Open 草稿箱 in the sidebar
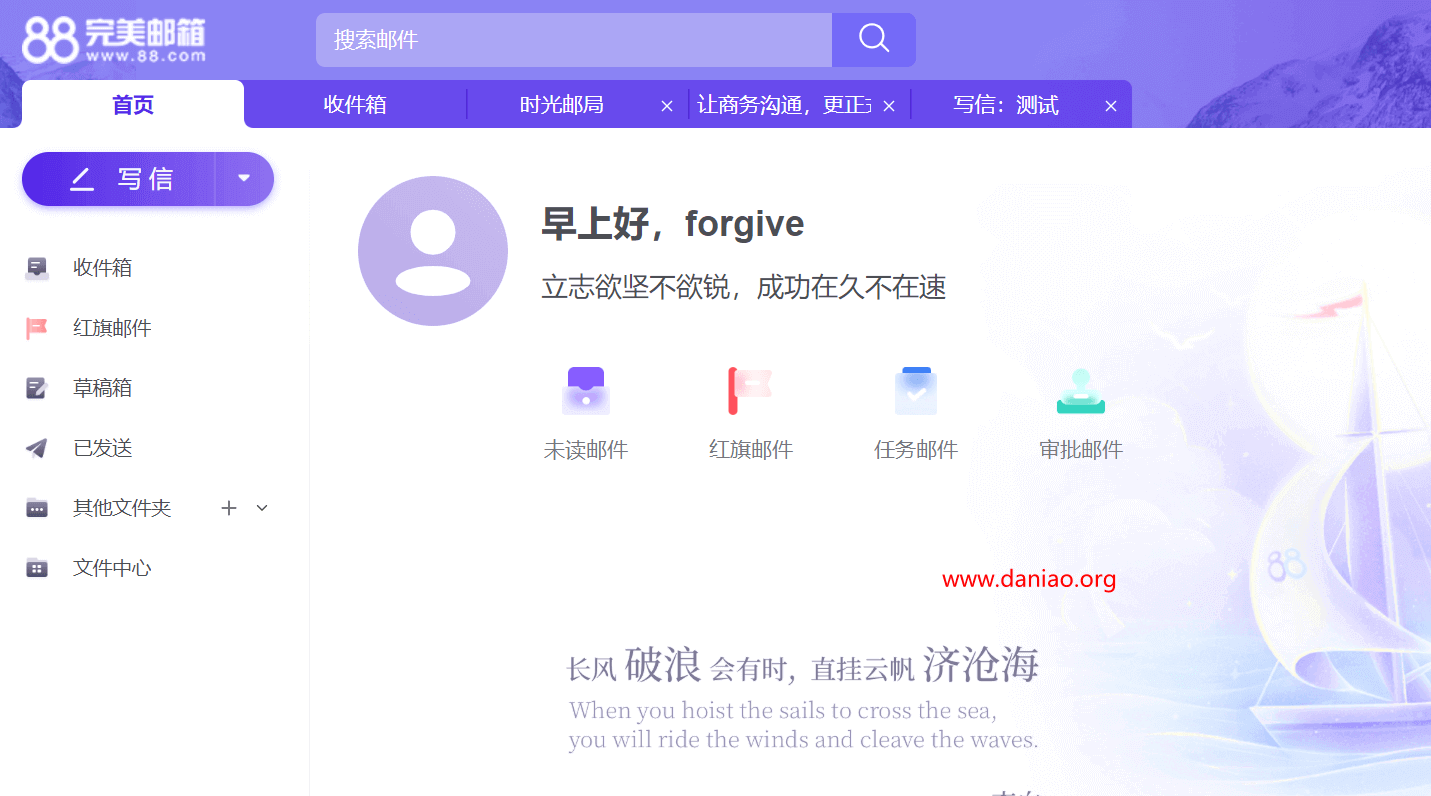The image size is (1431, 796). 102,388
